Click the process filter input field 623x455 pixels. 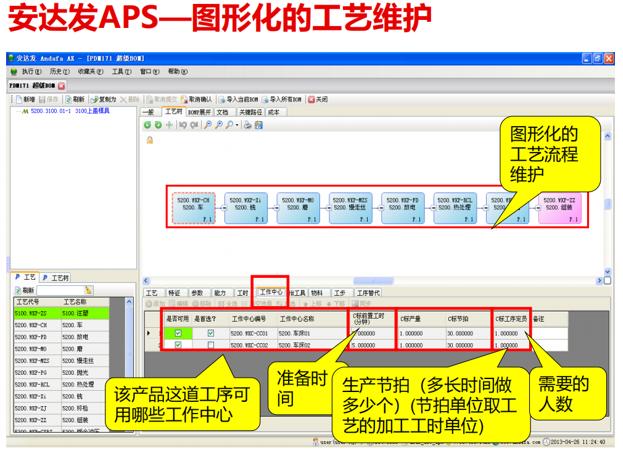pos(60,290)
